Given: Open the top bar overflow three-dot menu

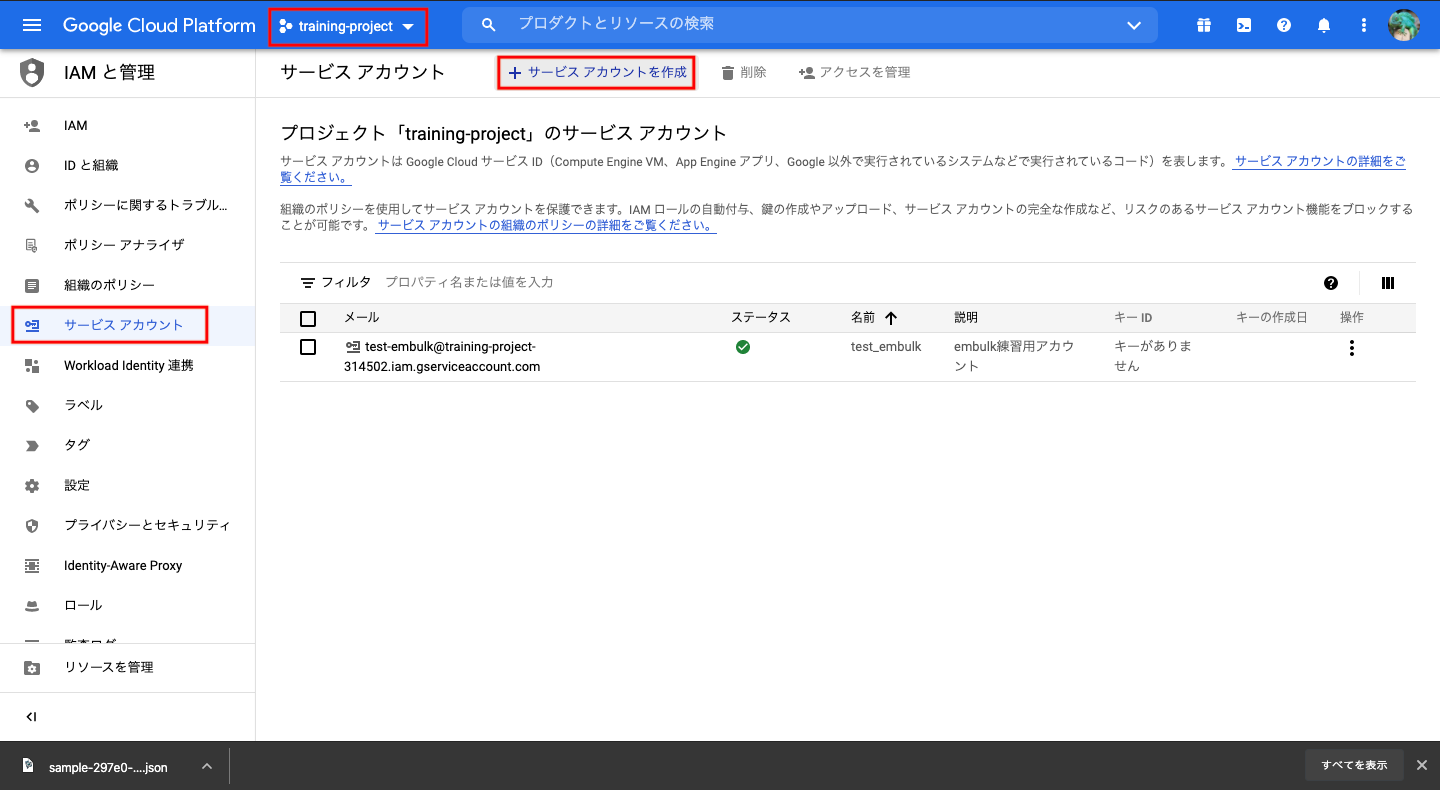Looking at the screenshot, I should 1363,25.
